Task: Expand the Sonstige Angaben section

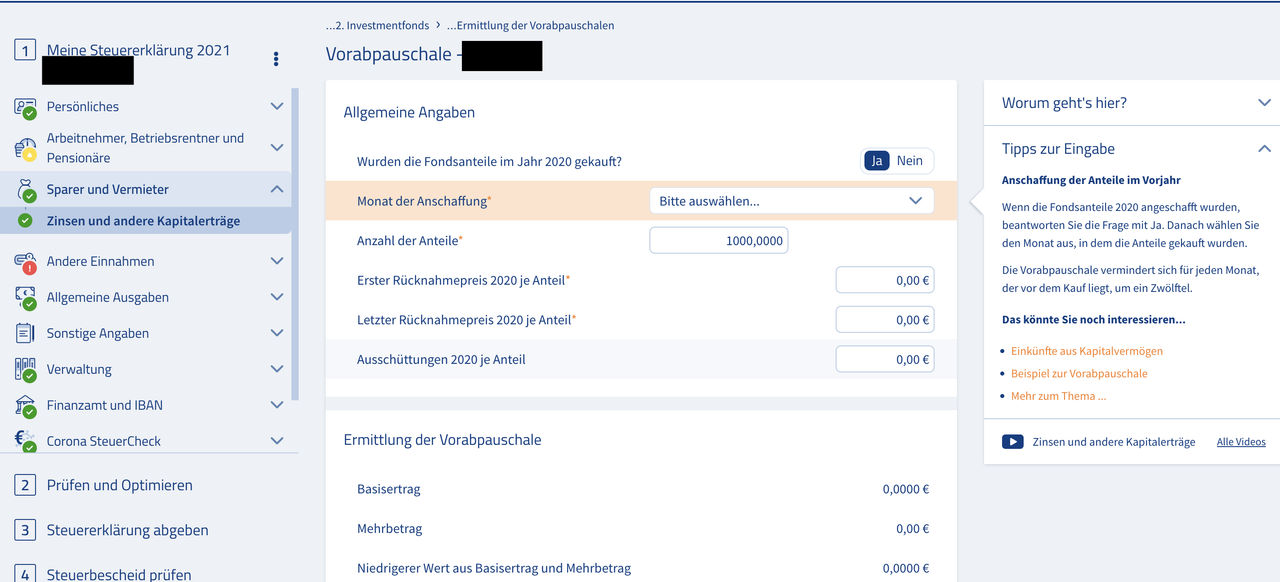Action: (x=277, y=333)
